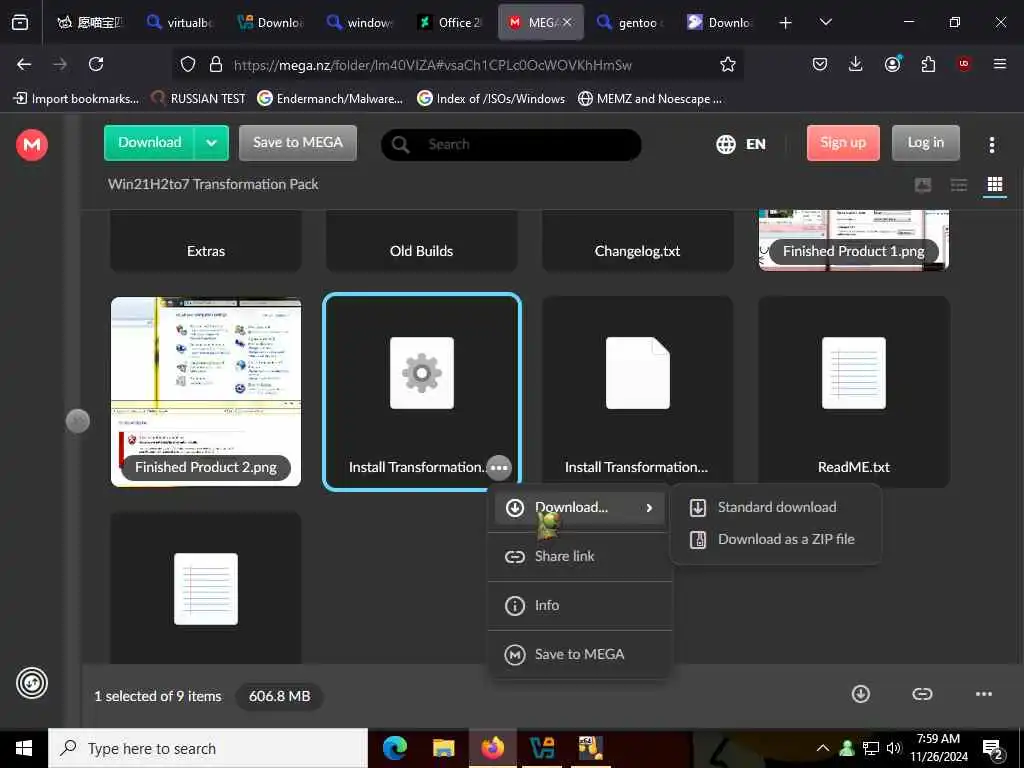Select the unselected Install Transformation blank file
The width and height of the screenshot is (1024, 768).
click(637, 392)
